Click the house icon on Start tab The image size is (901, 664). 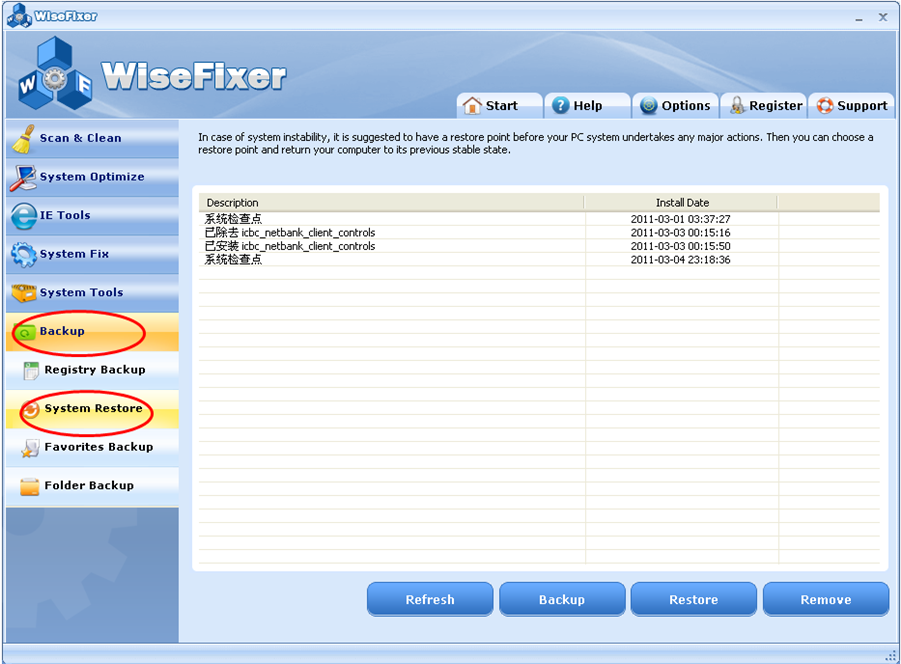click(x=472, y=106)
